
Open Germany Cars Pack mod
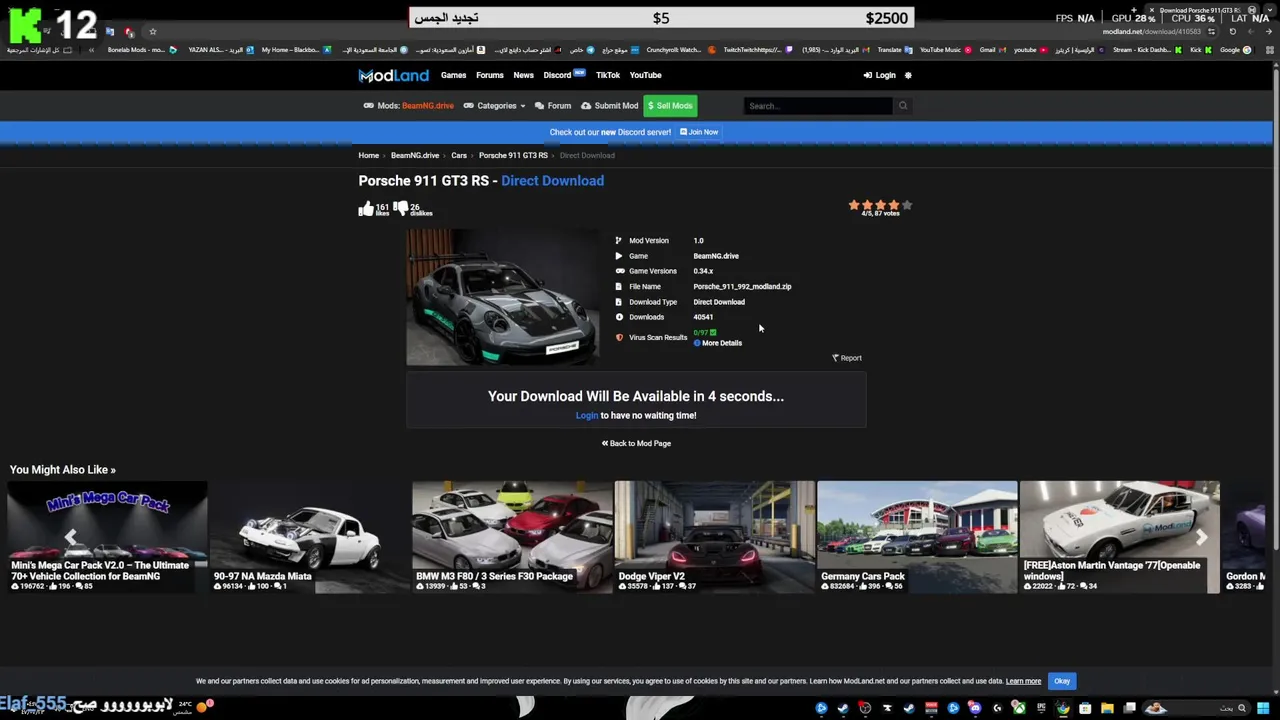[x=917, y=537]
